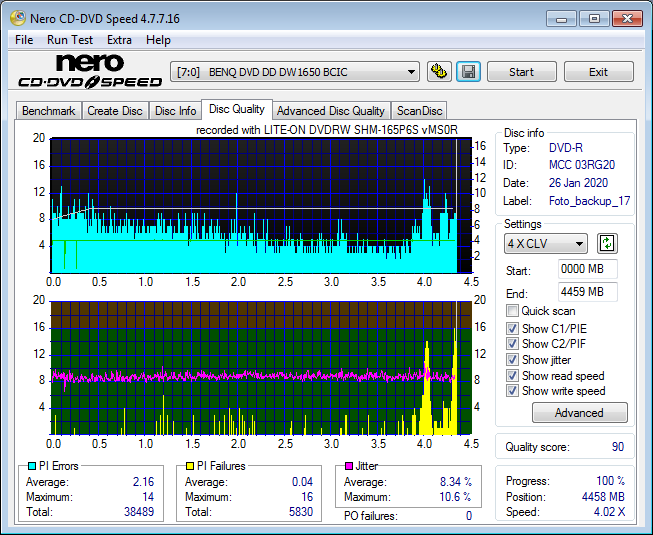Click Jitter average 8.34 %

tap(456, 482)
